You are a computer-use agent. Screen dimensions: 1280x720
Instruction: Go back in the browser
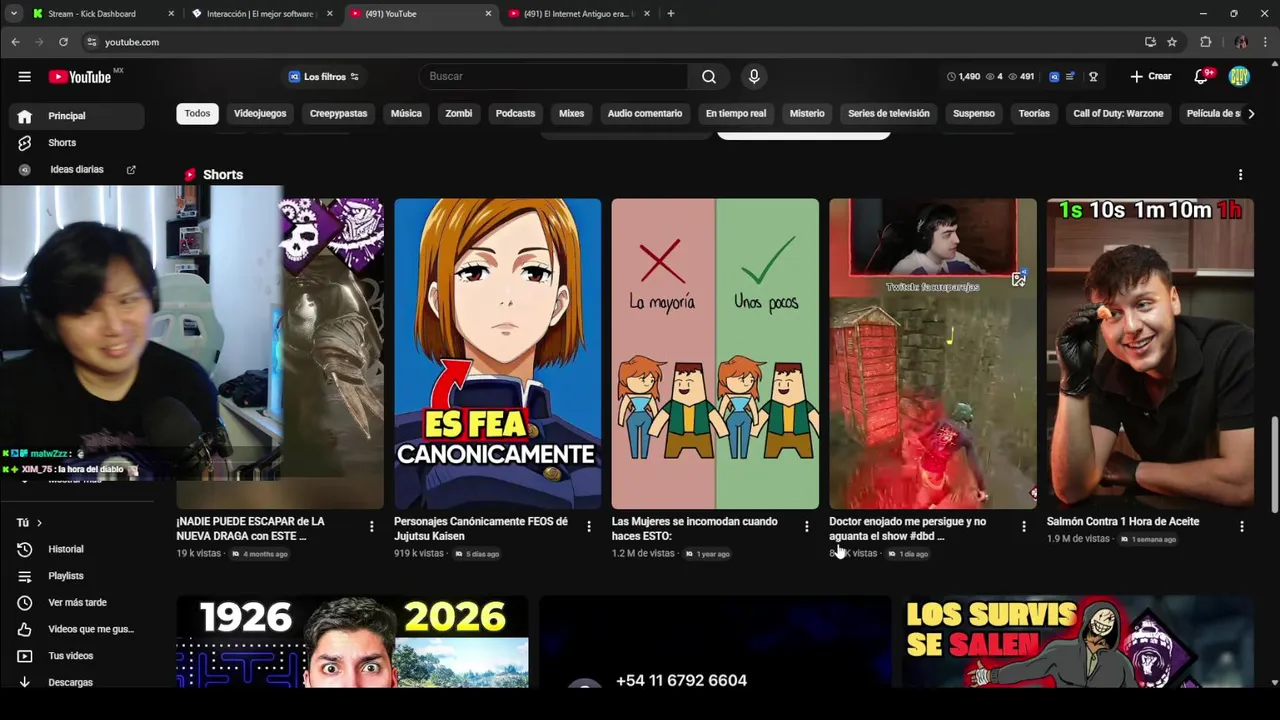(x=15, y=42)
